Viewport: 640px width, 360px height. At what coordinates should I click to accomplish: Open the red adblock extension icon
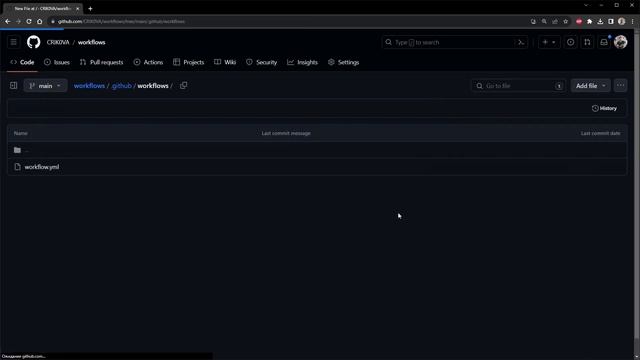coord(579,21)
